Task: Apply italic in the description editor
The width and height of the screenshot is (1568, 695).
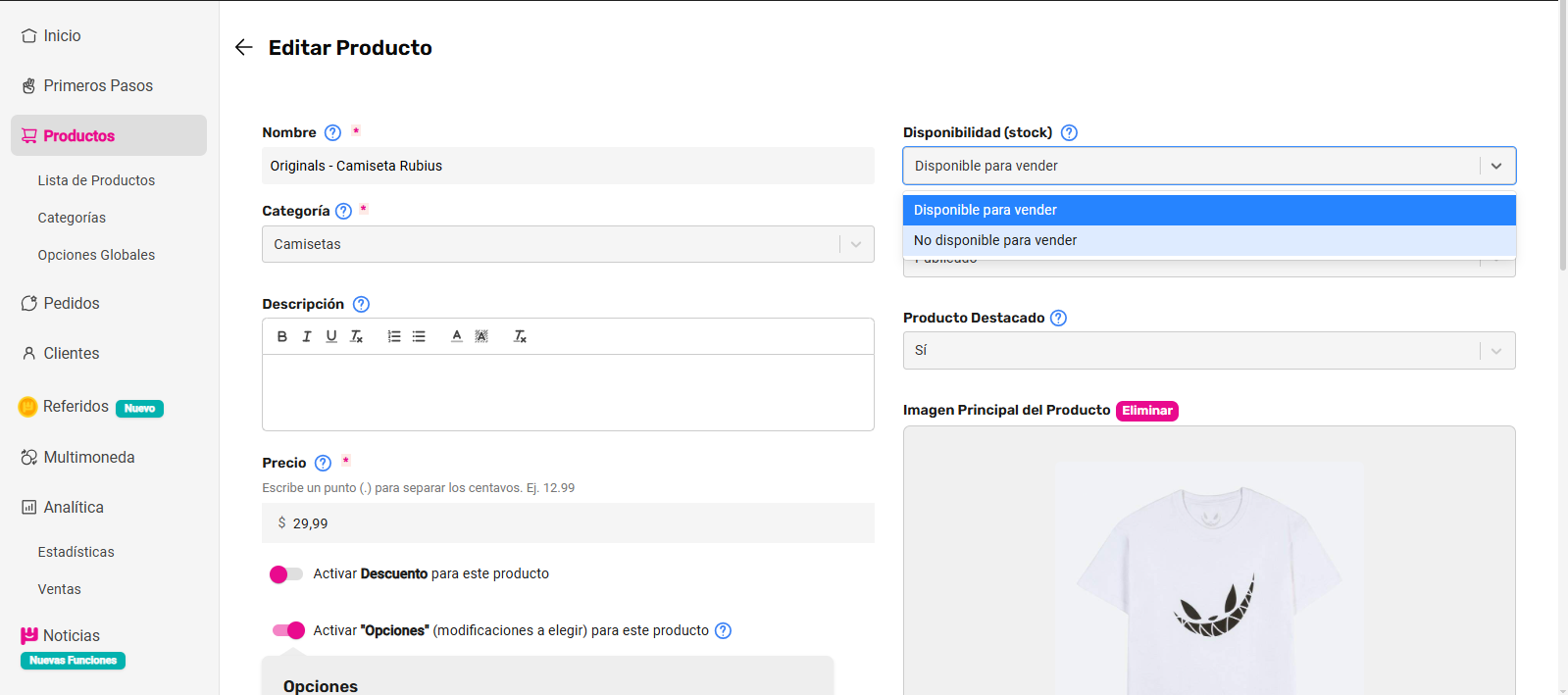Action: (307, 336)
